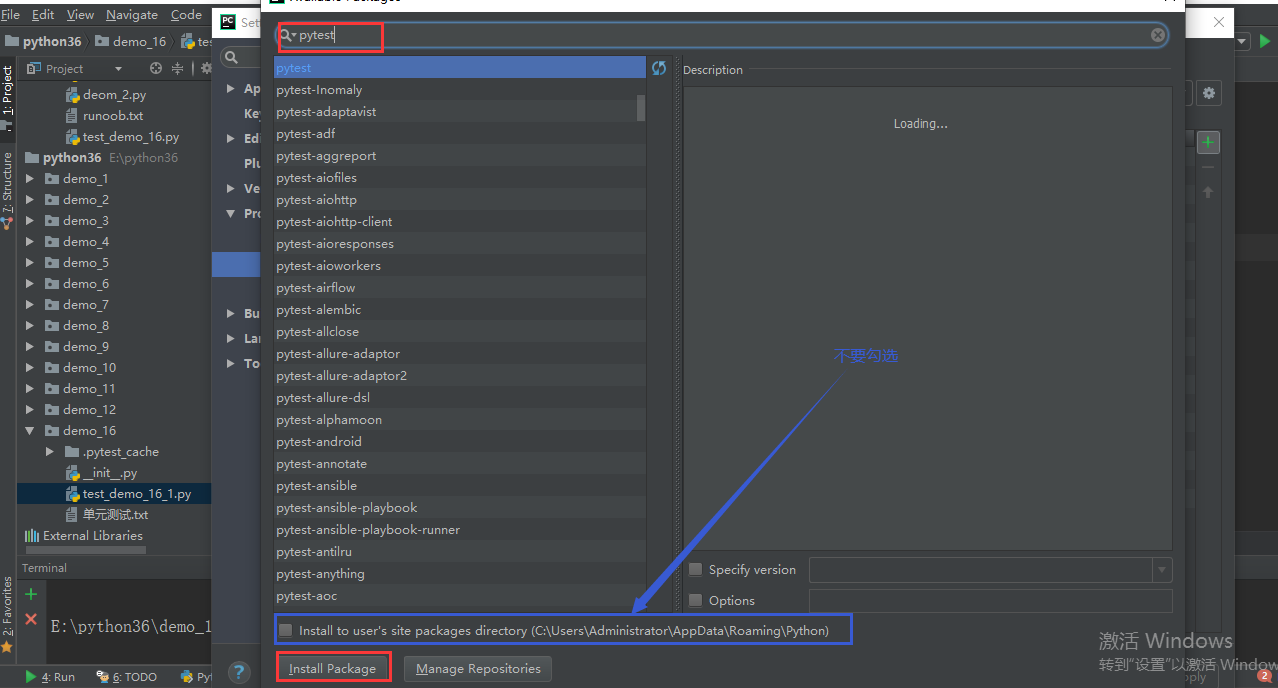
Task: Open the Settings help question mark
Action: click(238, 672)
